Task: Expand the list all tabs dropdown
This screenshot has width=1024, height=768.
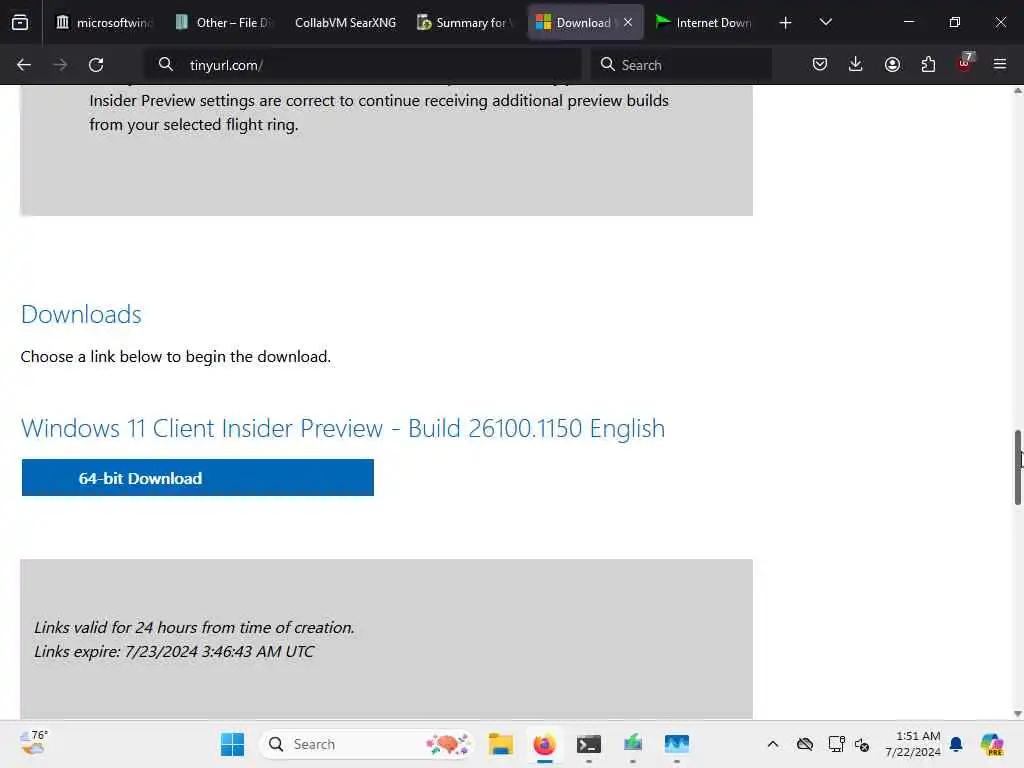Action: point(825,22)
